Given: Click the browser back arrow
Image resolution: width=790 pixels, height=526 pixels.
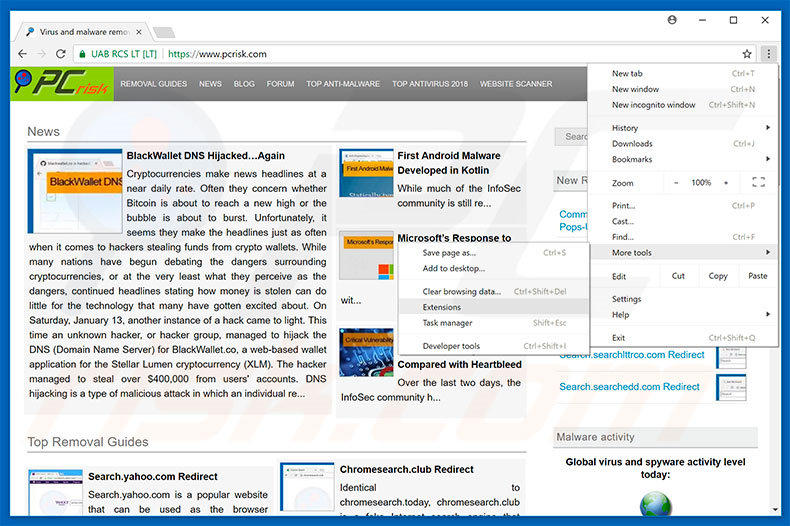Looking at the screenshot, I should [x=22, y=53].
